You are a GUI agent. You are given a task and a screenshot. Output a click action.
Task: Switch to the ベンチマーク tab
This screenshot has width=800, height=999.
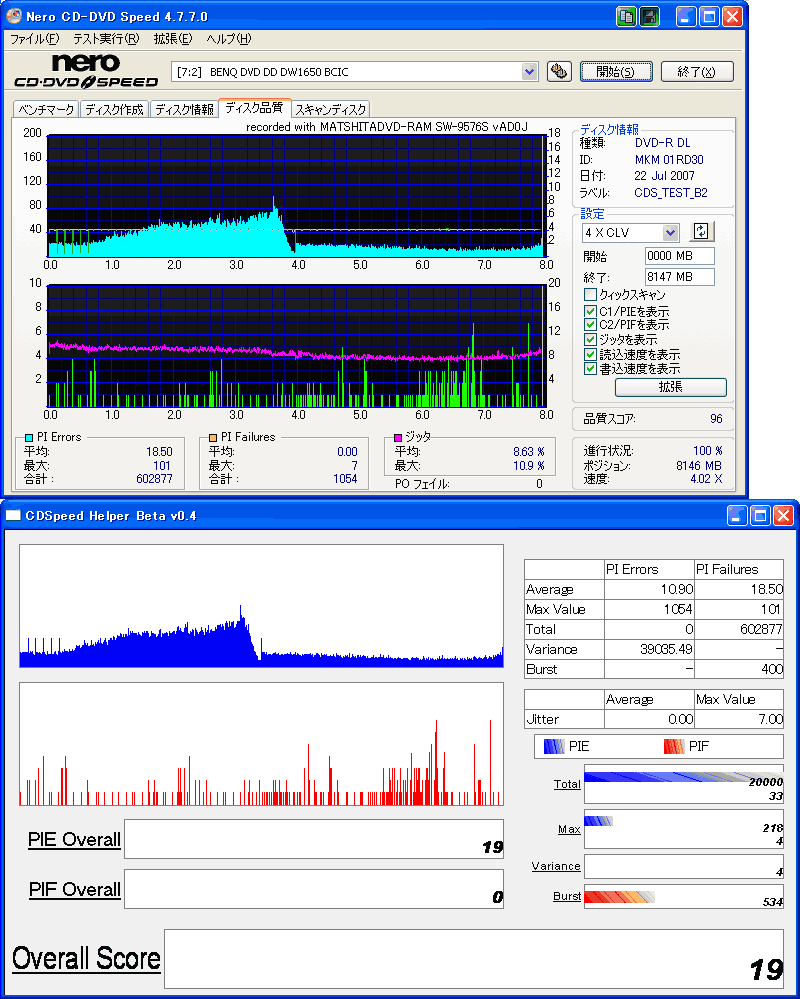click(46, 110)
